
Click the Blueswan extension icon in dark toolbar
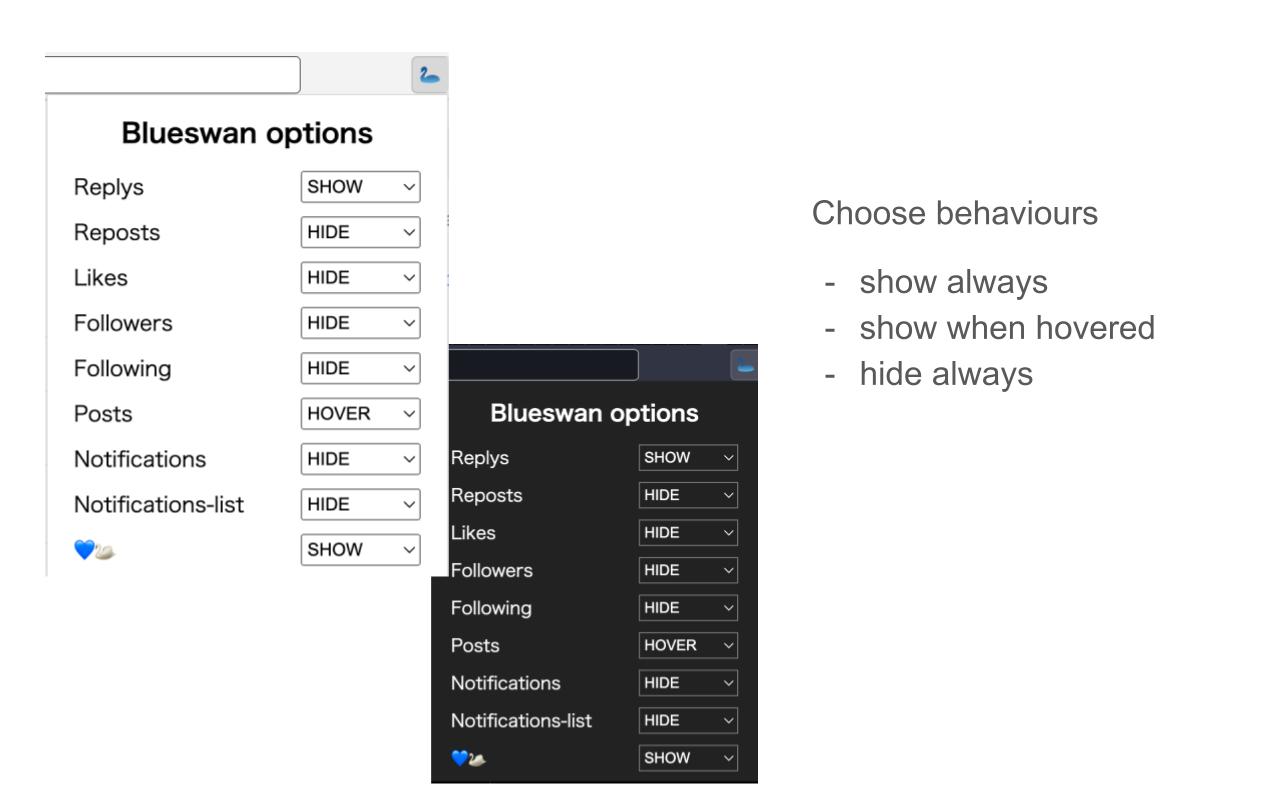tap(745, 365)
